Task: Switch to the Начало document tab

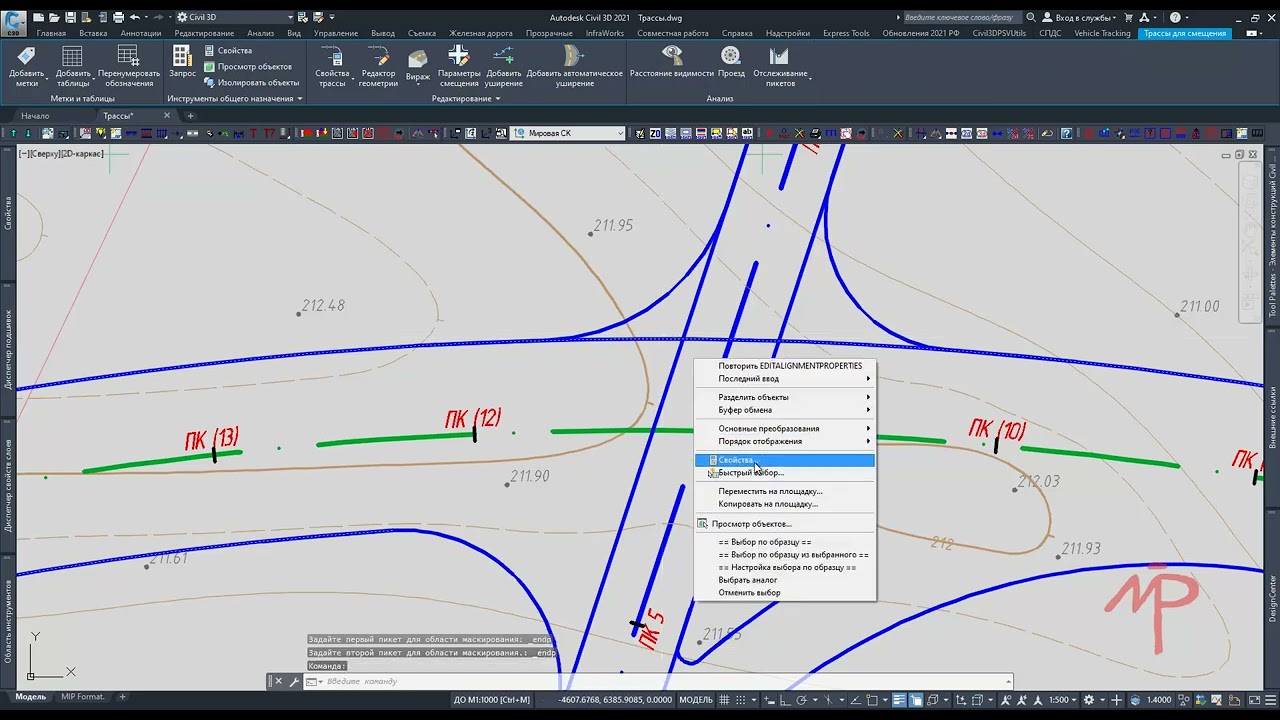Action: (35, 116)
